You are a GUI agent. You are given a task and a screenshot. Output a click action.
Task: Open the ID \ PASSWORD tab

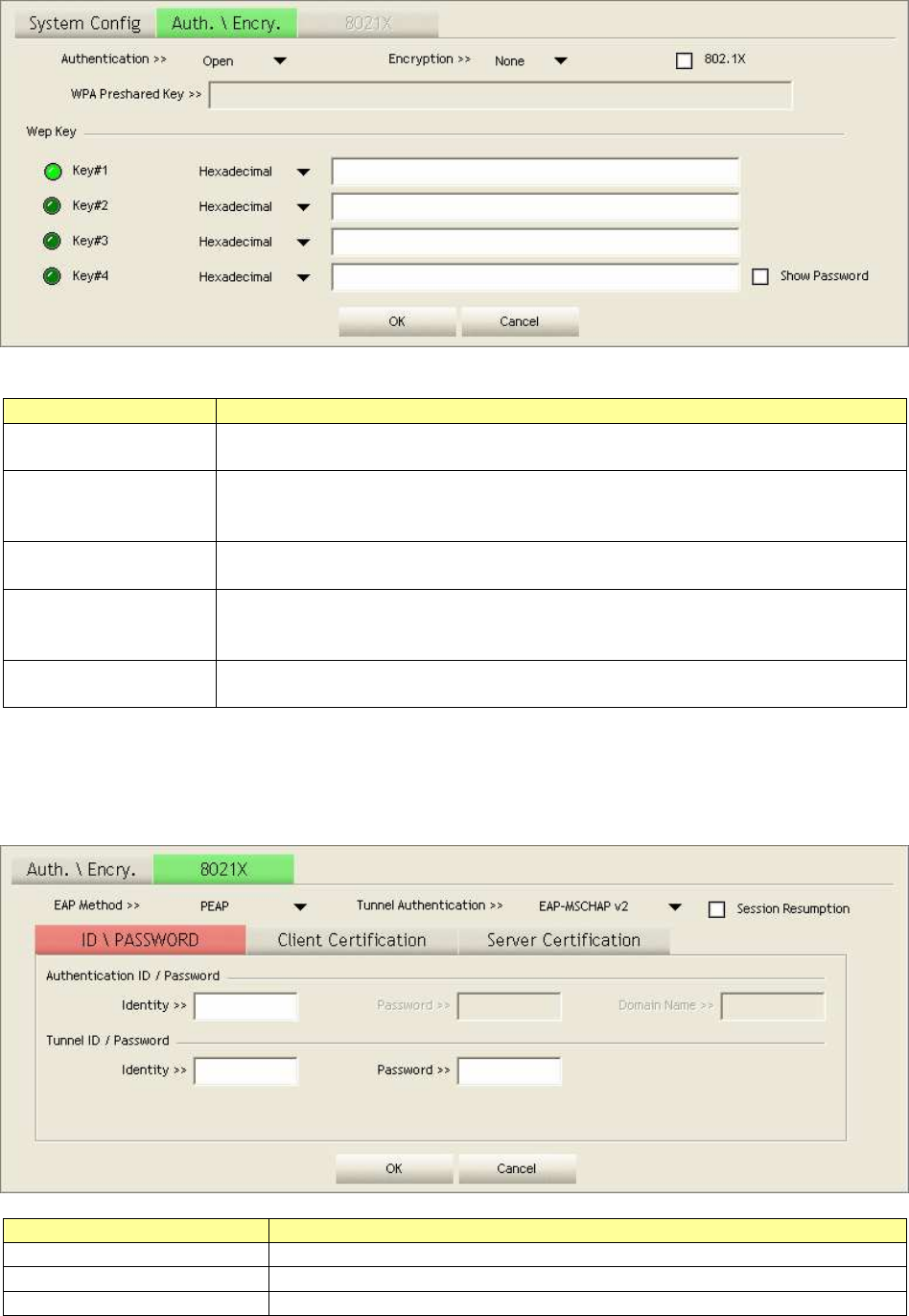tap(140, 940)
